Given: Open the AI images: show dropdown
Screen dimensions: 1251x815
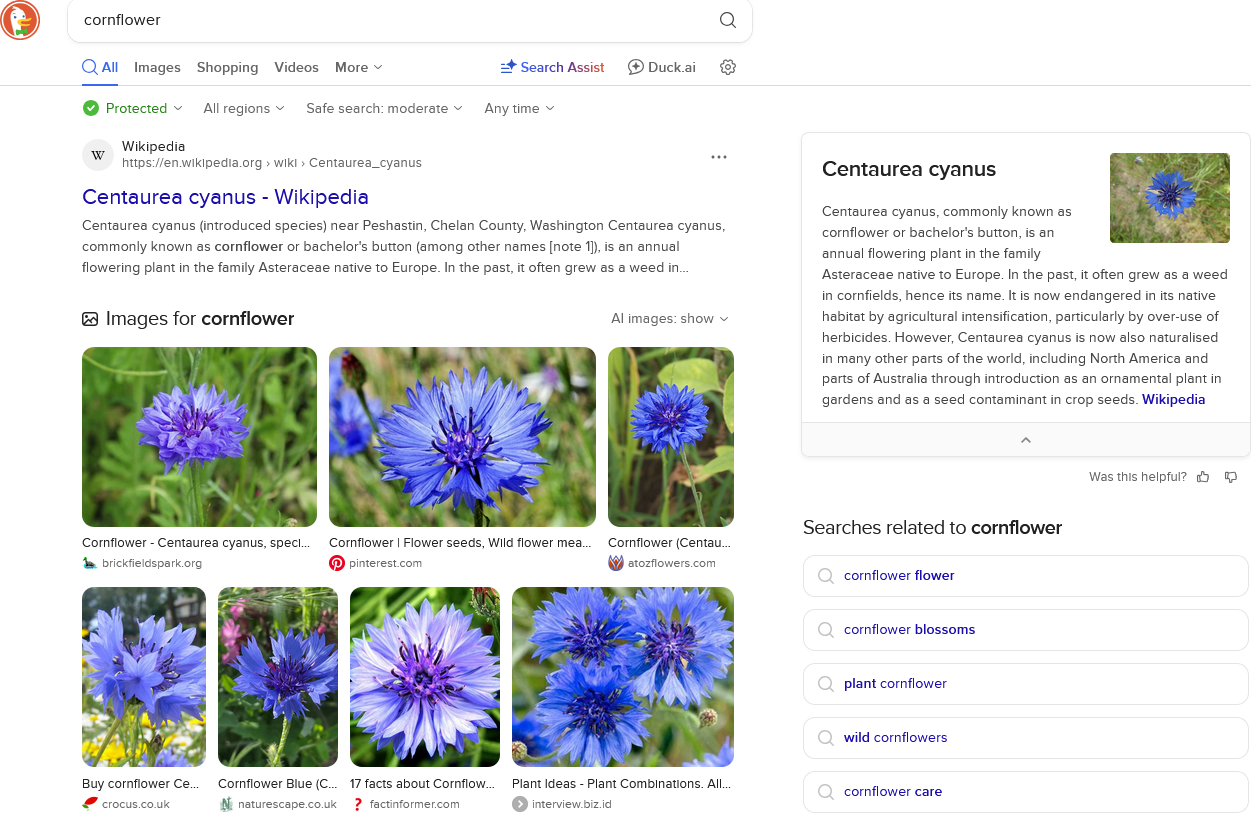Looking at the screenshot, I should pos(670,319).
